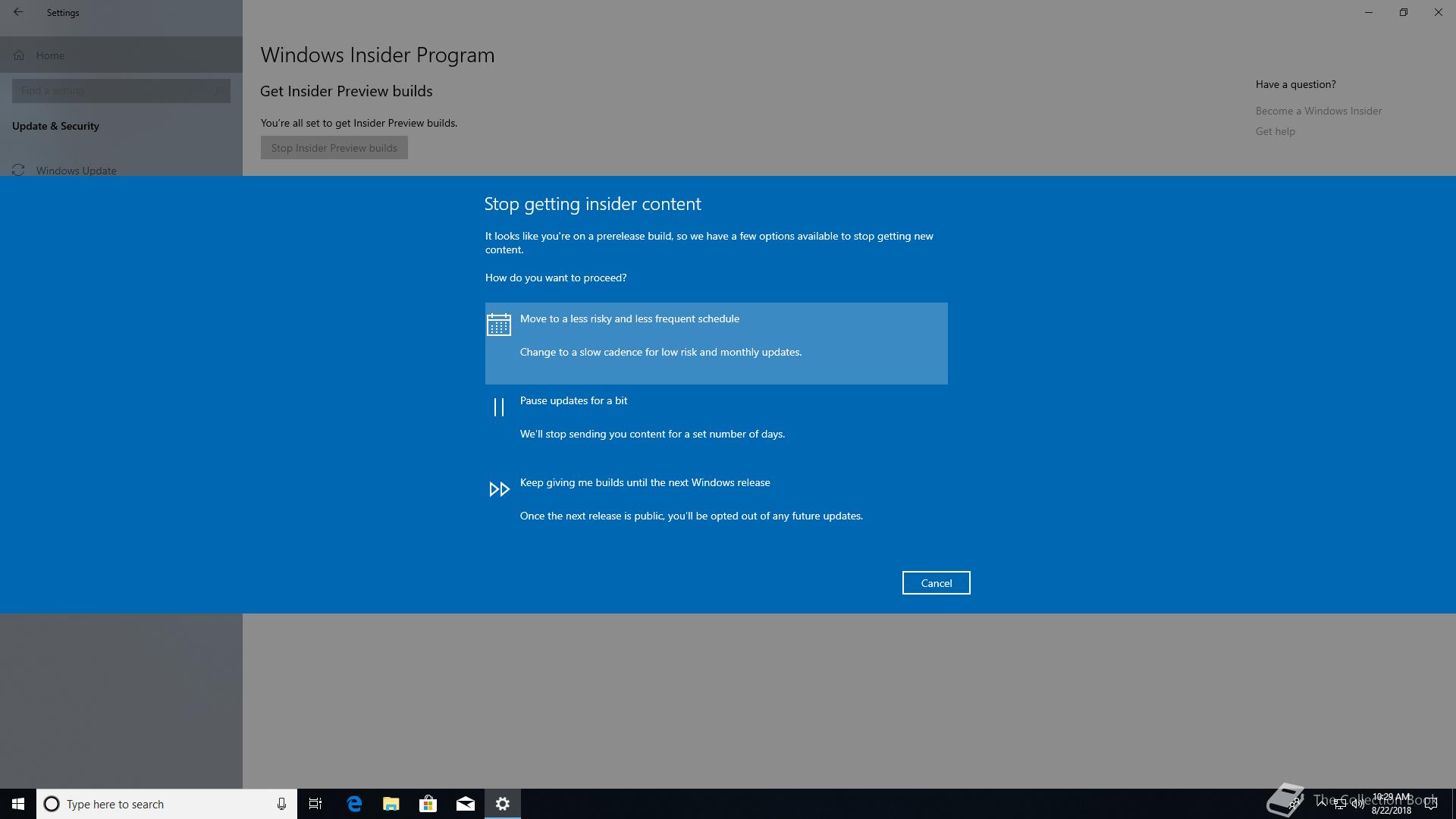Click the volume icon in system tray
This screenshot has height=819, width=1456.
coord(1357,804)
